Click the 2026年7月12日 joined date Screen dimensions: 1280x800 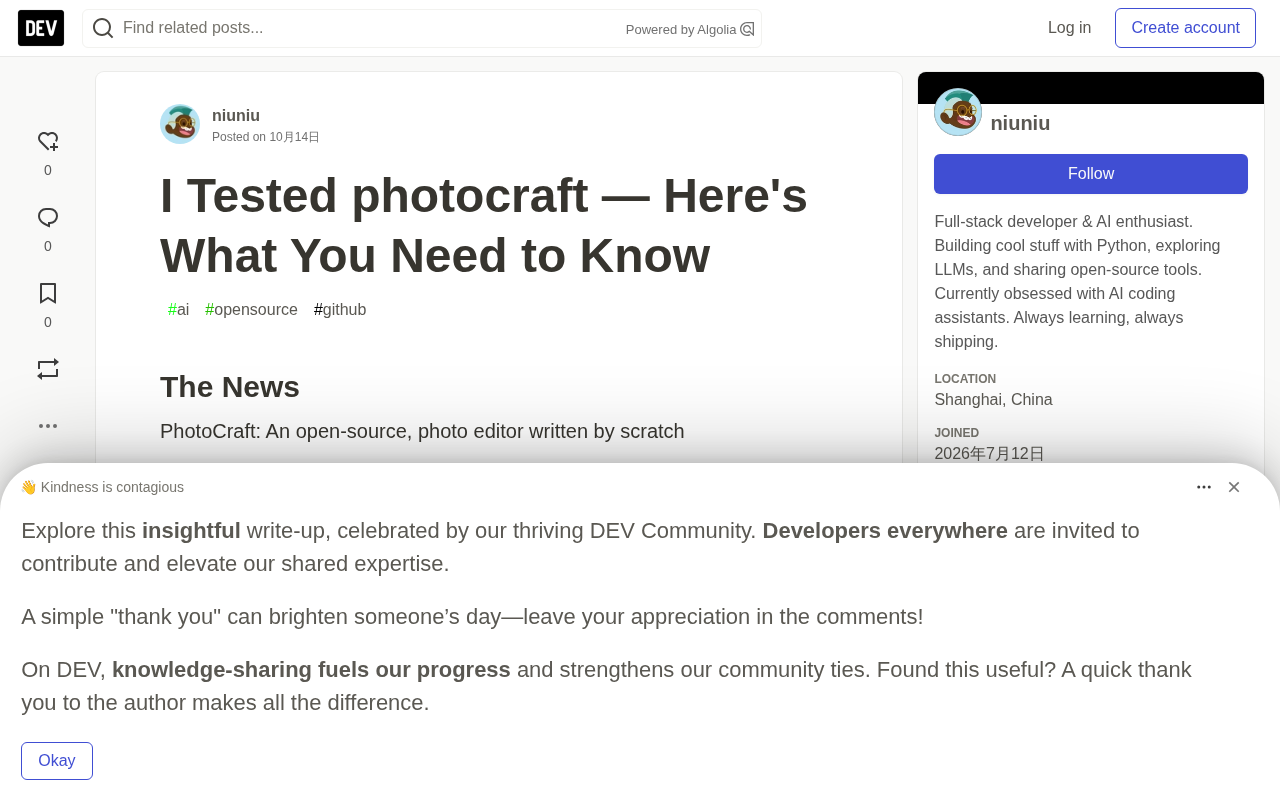click(990, 454)
